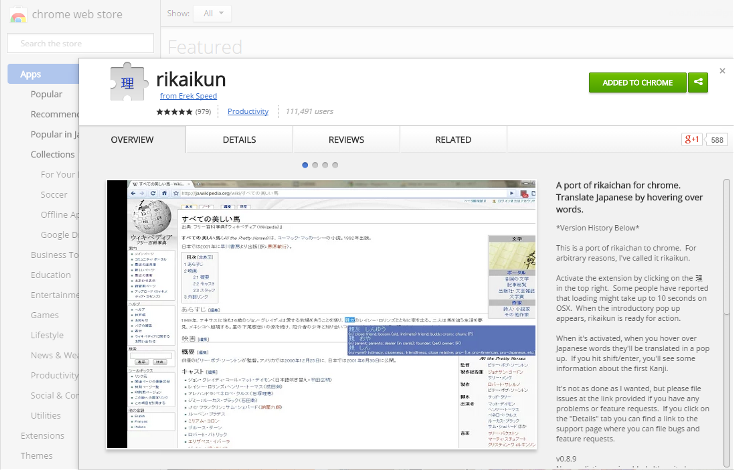Viewport: 734px width, 470px height.
Task: Click the rikaikun extension title
Action: [x=191, y=79]
